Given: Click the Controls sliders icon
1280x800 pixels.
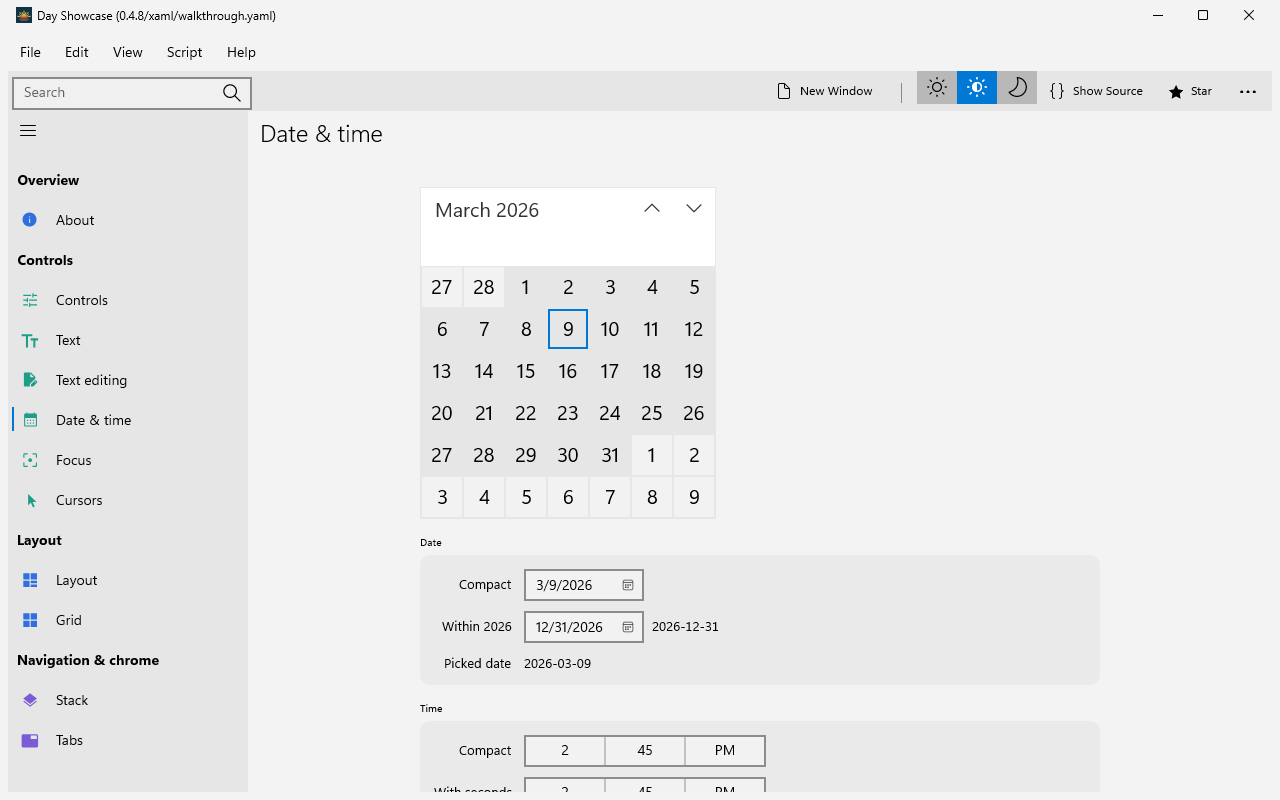Looking at the screenshot, I should [30, 300].
